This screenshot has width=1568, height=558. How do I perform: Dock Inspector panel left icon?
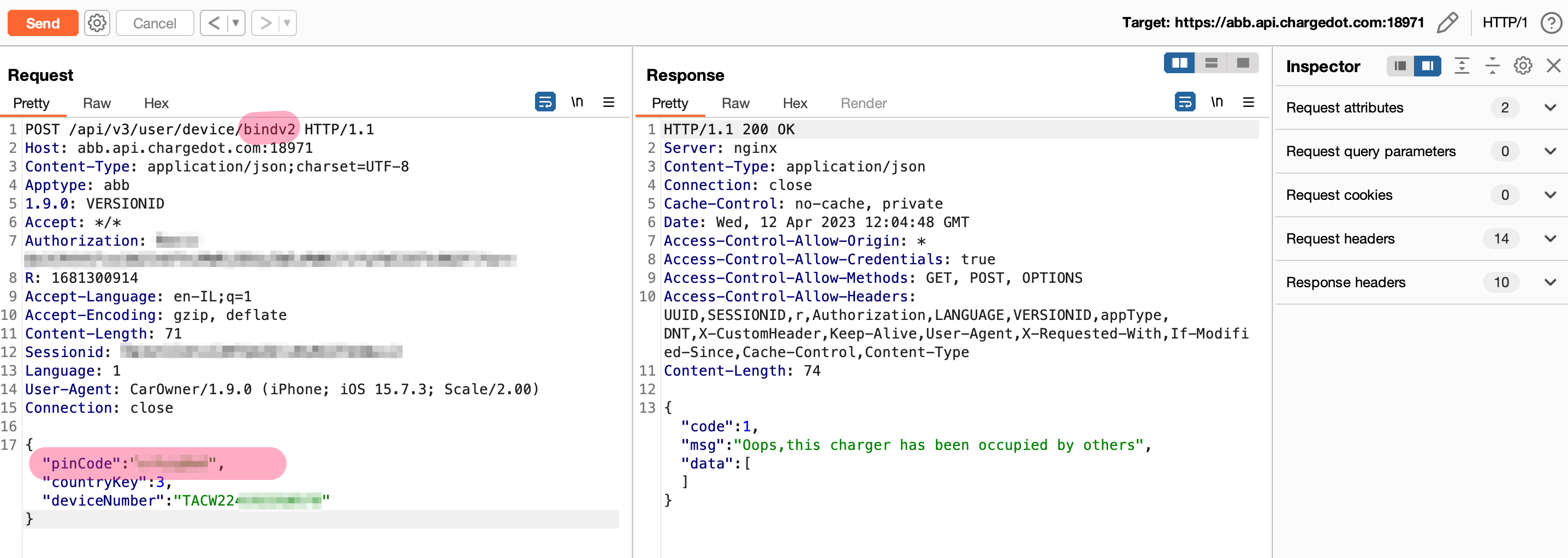click(x=1400, y=66)
